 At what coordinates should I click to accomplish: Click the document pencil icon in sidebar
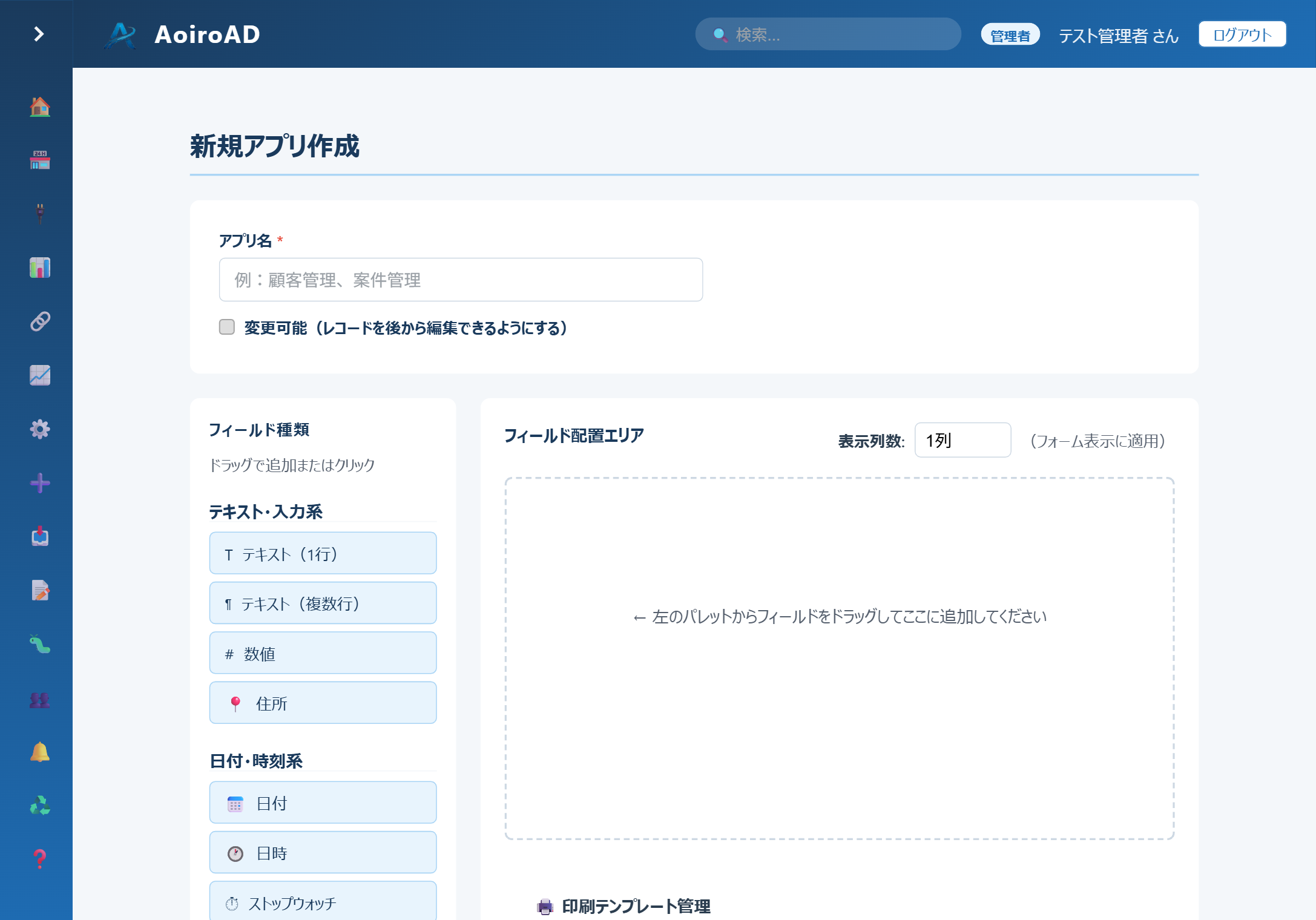[x=40, y=590]
